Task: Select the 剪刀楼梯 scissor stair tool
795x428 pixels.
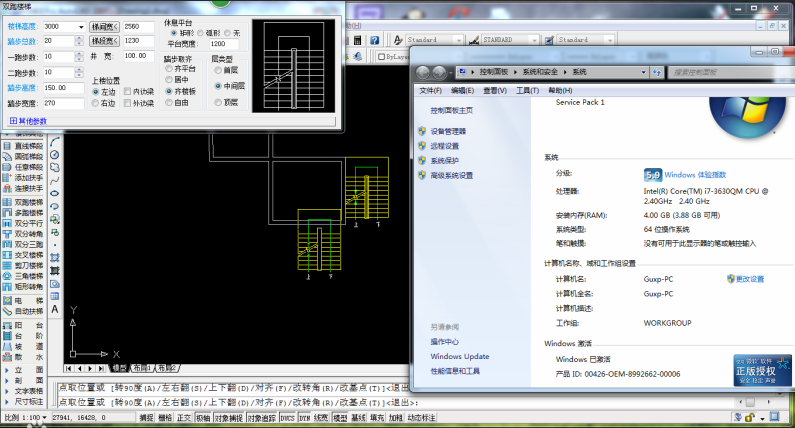Action: coord(23,266)
